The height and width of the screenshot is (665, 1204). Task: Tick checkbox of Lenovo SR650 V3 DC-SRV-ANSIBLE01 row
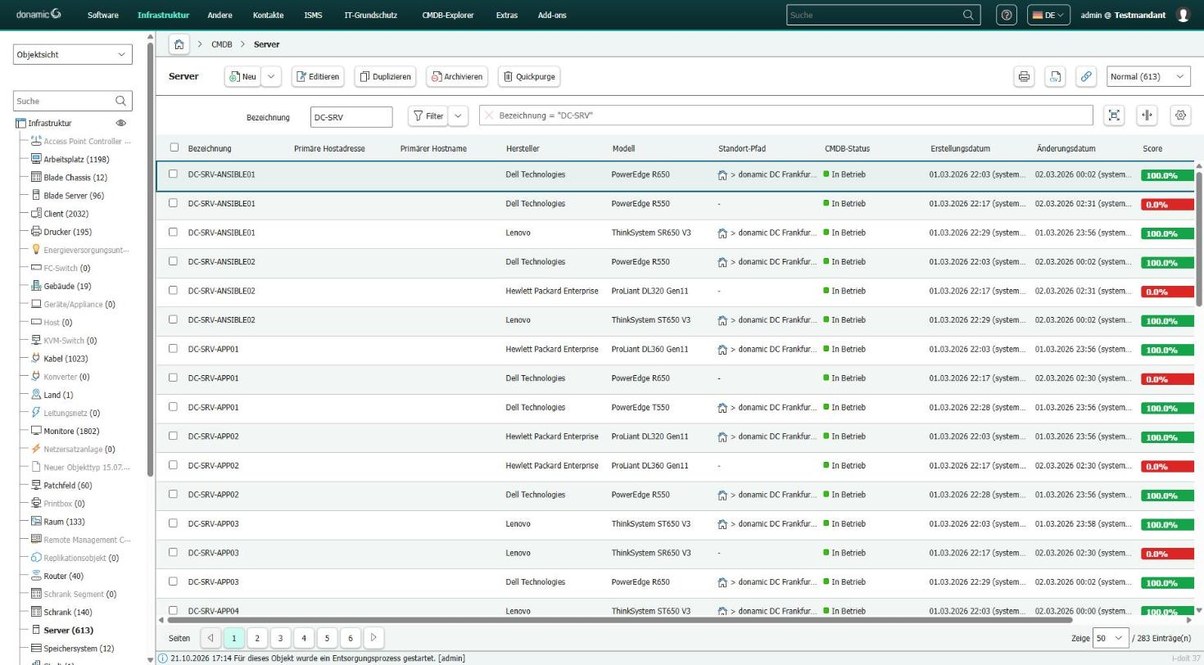point(173,232)
